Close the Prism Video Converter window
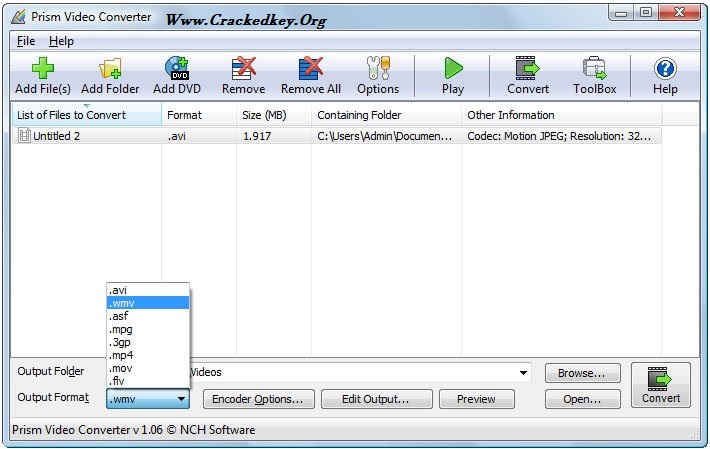This screenshot has width=710, height=449. click(679, 13)
